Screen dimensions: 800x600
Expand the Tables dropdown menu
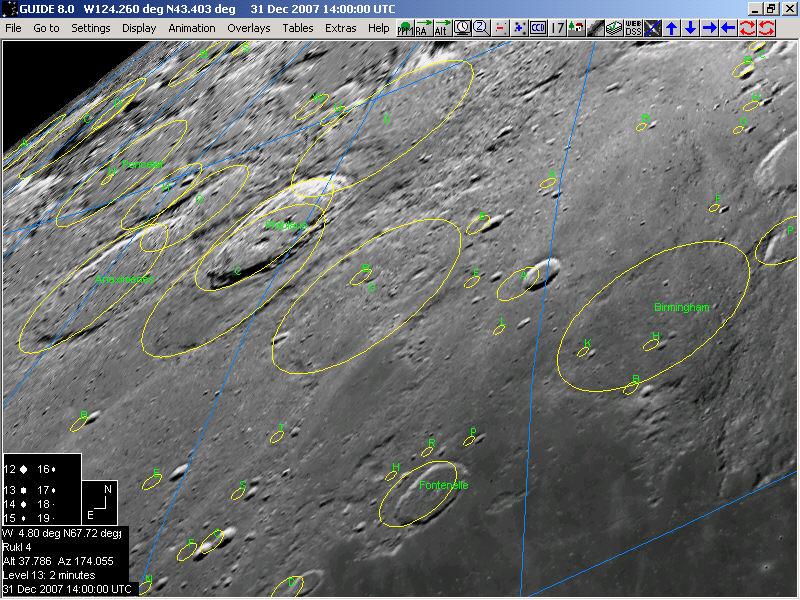tap(297, 28)
